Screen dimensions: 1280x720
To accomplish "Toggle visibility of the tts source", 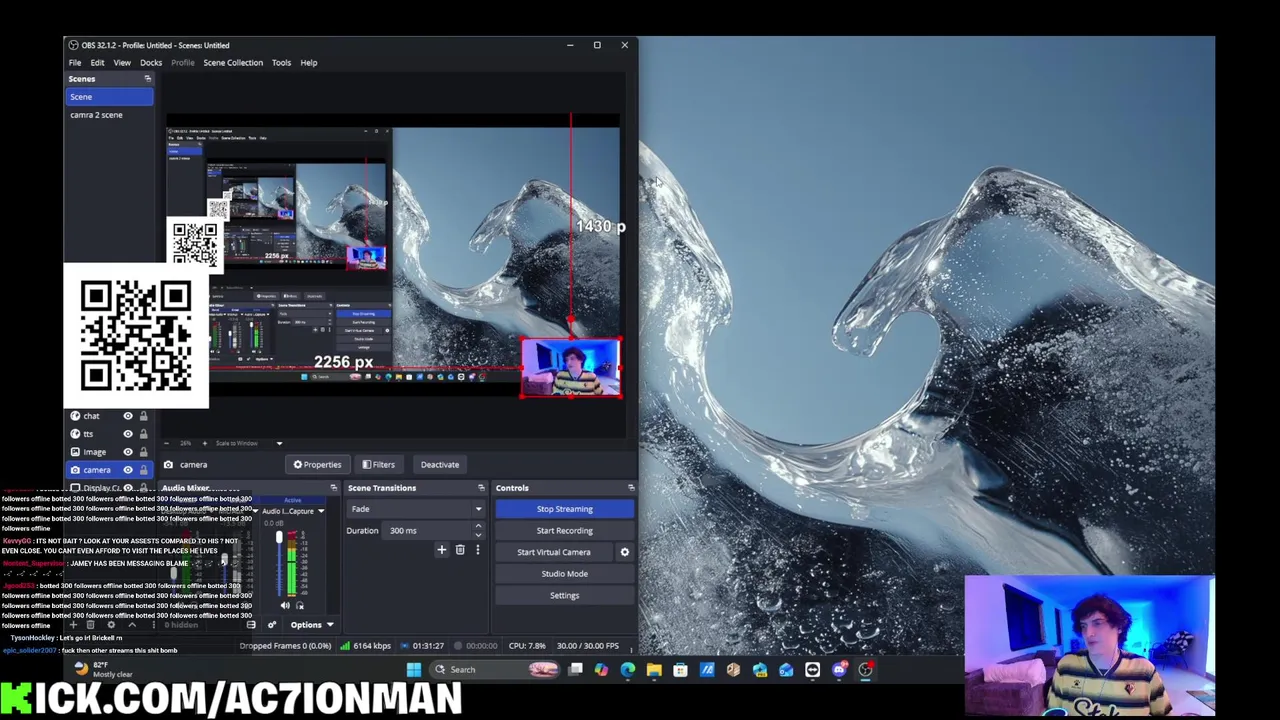I will (128, 434).
